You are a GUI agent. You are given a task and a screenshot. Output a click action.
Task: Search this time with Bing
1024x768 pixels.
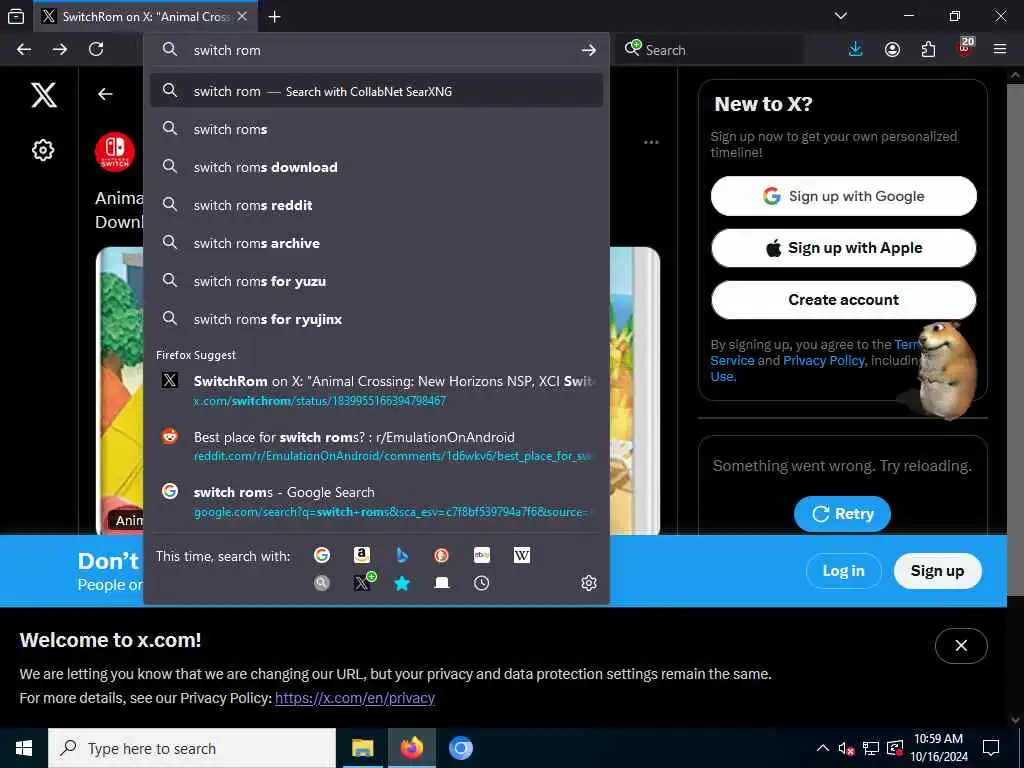point(402,555)
